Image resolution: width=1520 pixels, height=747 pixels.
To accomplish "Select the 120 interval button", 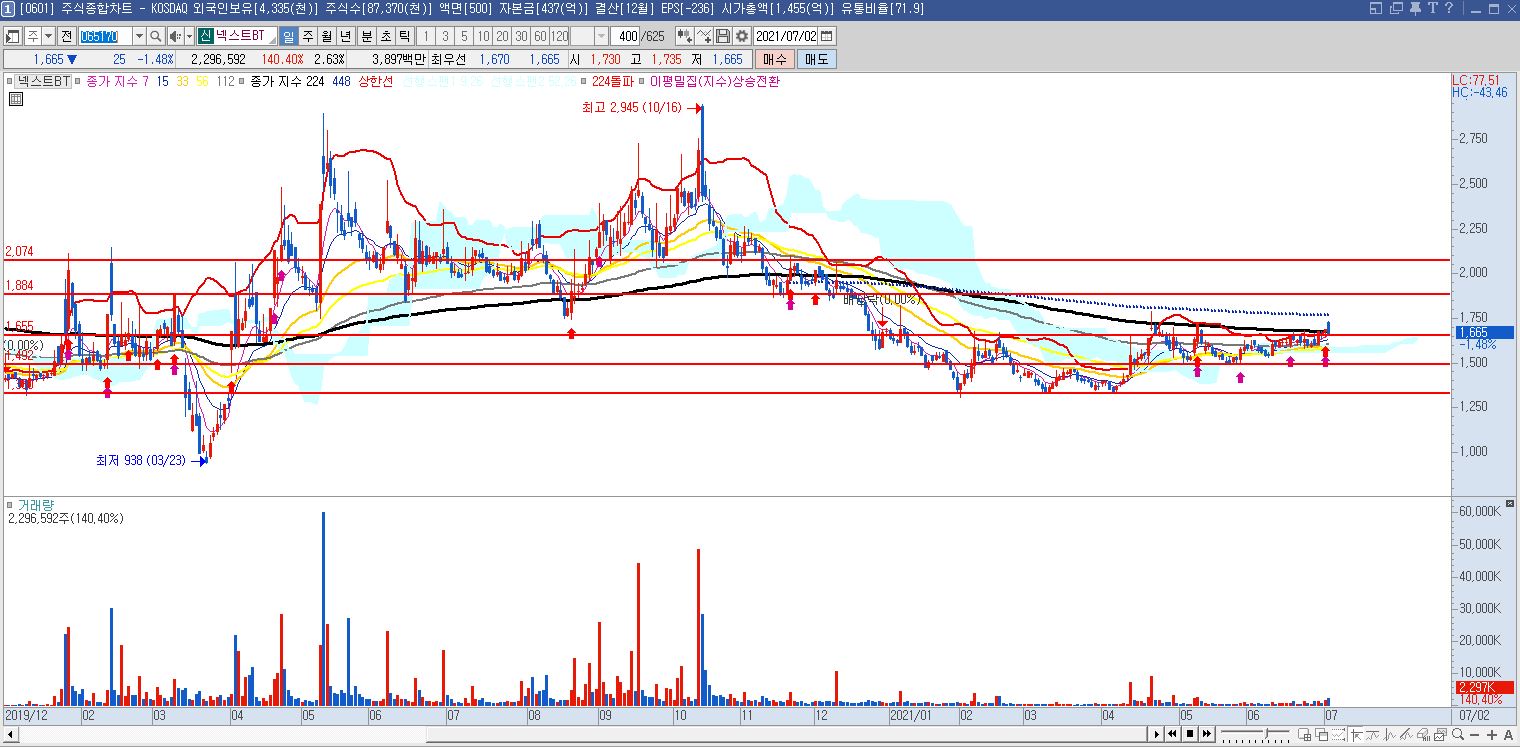I will click(x=559, y=36).
